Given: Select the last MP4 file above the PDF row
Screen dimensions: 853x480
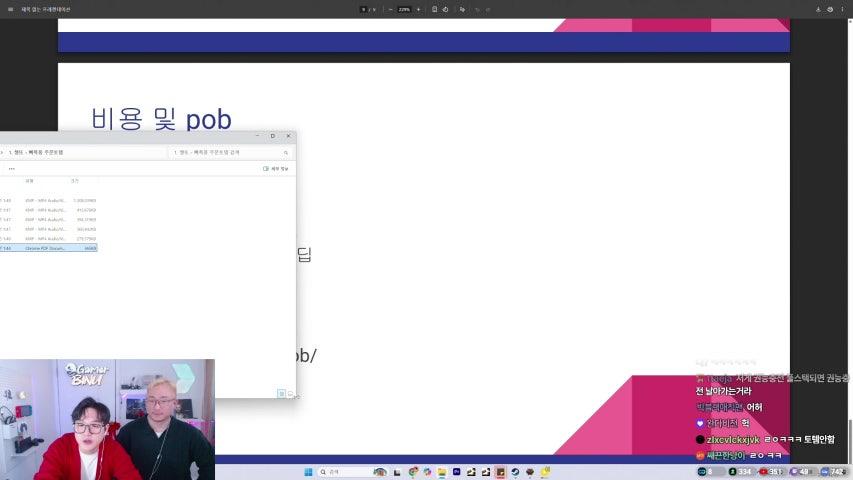Looking at the screenshot, I should (x=48, y=238).
